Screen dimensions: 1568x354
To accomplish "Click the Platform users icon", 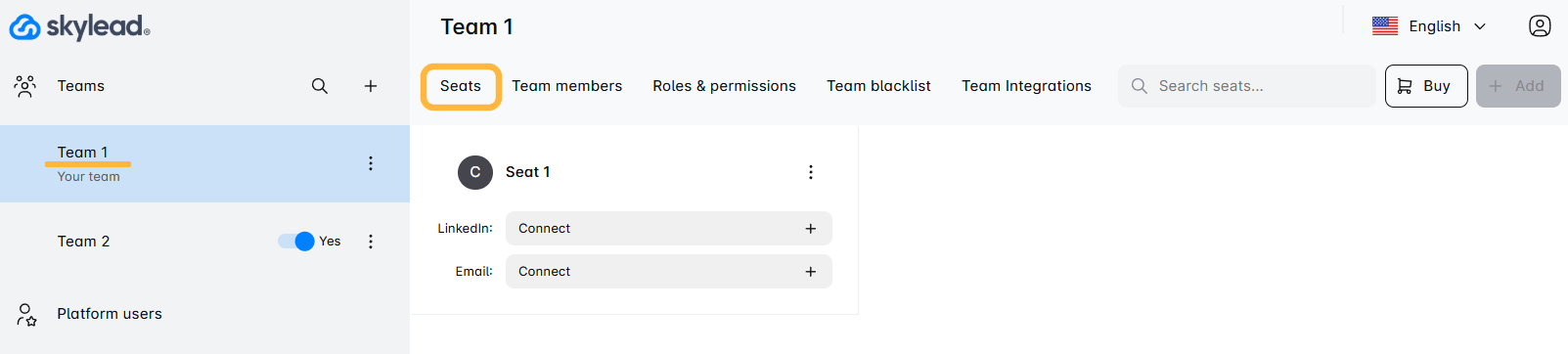I will 26,314.
